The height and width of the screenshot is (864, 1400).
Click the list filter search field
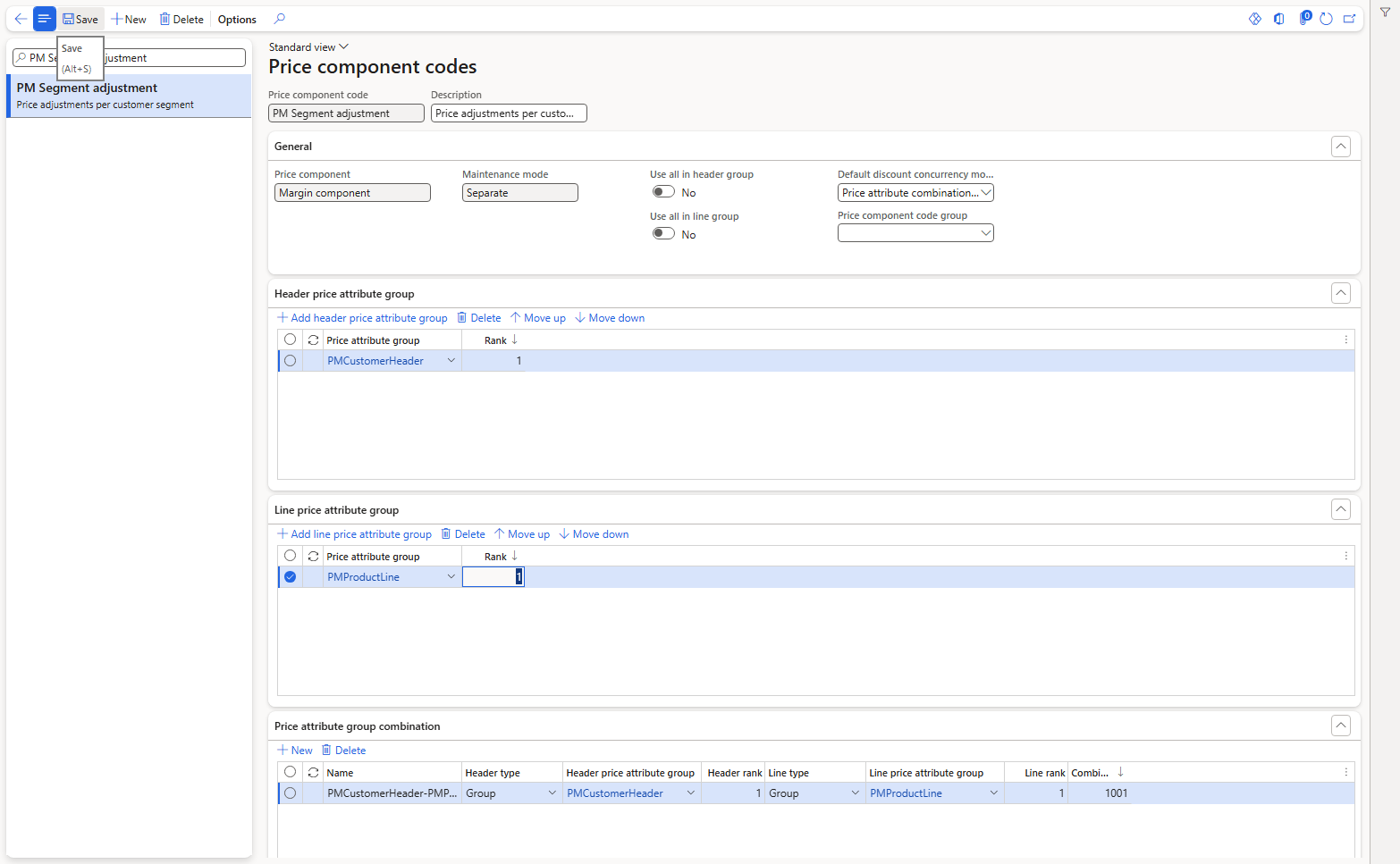pos(129,57)
